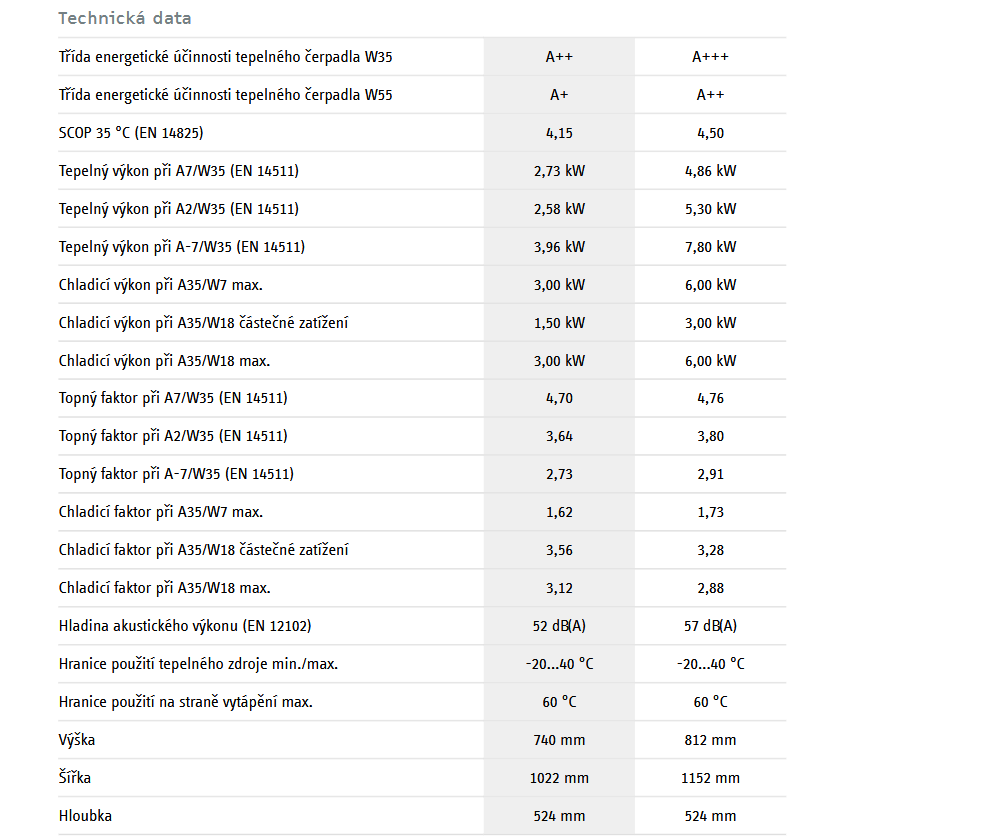
Task: Click the Hladina akustického výkonu row label
Action: tap(185, 626)
